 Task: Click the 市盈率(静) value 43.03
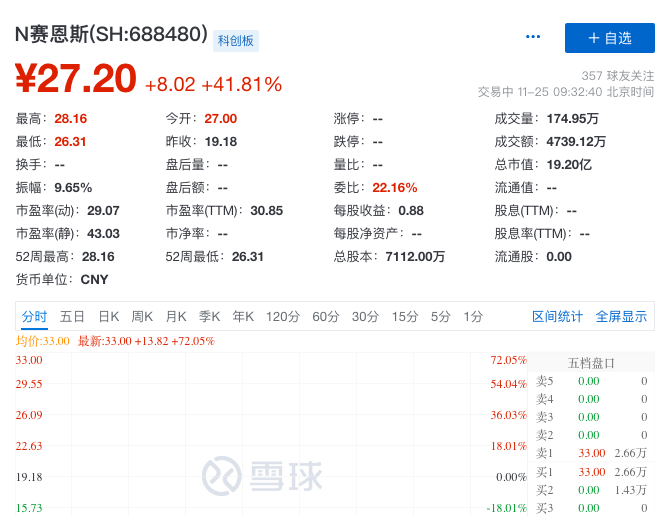pos(103,234)
